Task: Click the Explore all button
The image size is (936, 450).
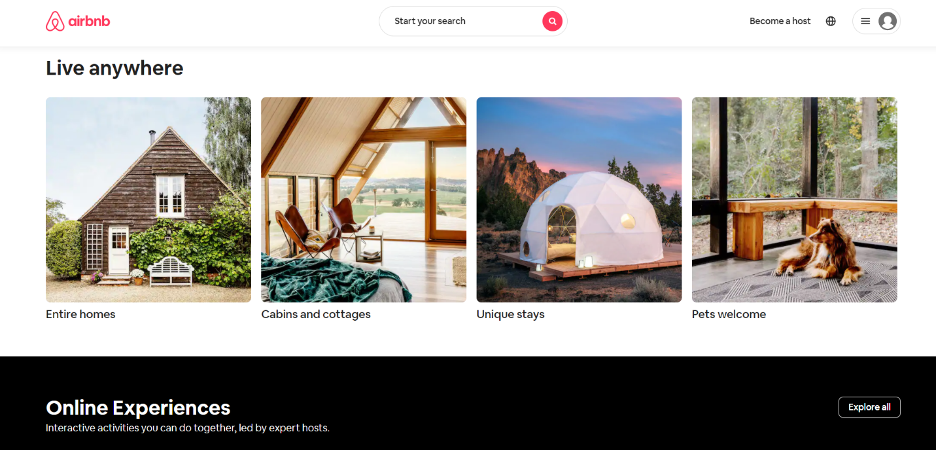Action: (869, 407)
